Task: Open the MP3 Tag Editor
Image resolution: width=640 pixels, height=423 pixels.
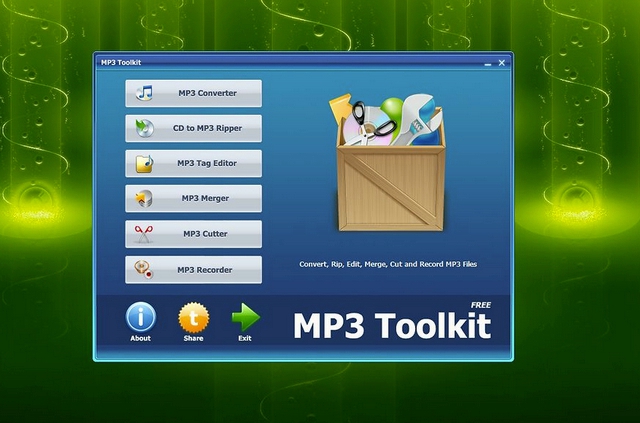Action: [193, 164]
